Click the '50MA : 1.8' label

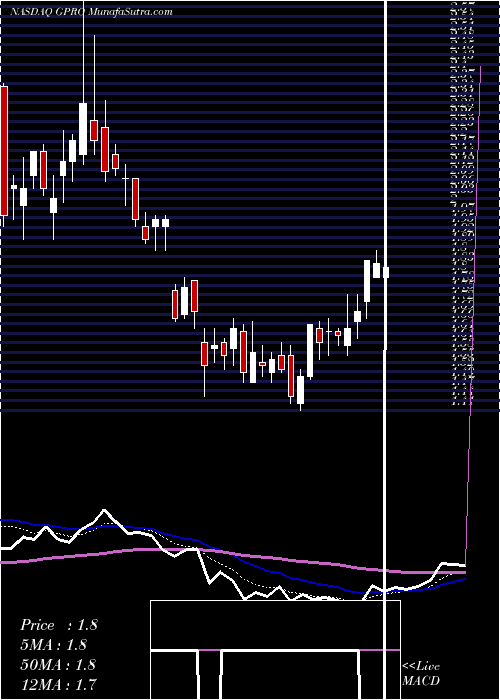point(58,664)
